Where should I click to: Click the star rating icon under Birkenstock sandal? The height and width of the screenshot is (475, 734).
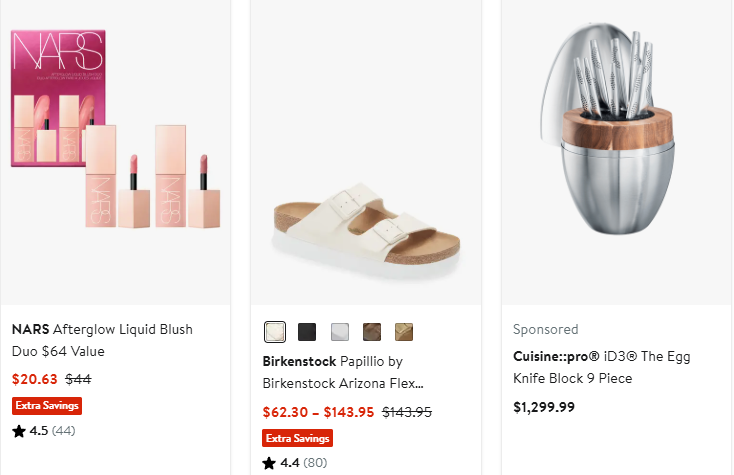click(268, 463)
